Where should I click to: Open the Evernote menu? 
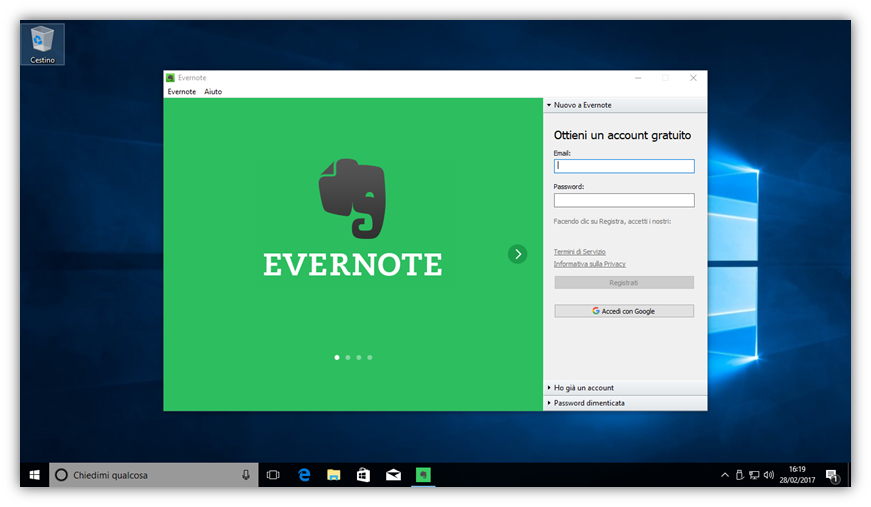click(x=182, y=92)
